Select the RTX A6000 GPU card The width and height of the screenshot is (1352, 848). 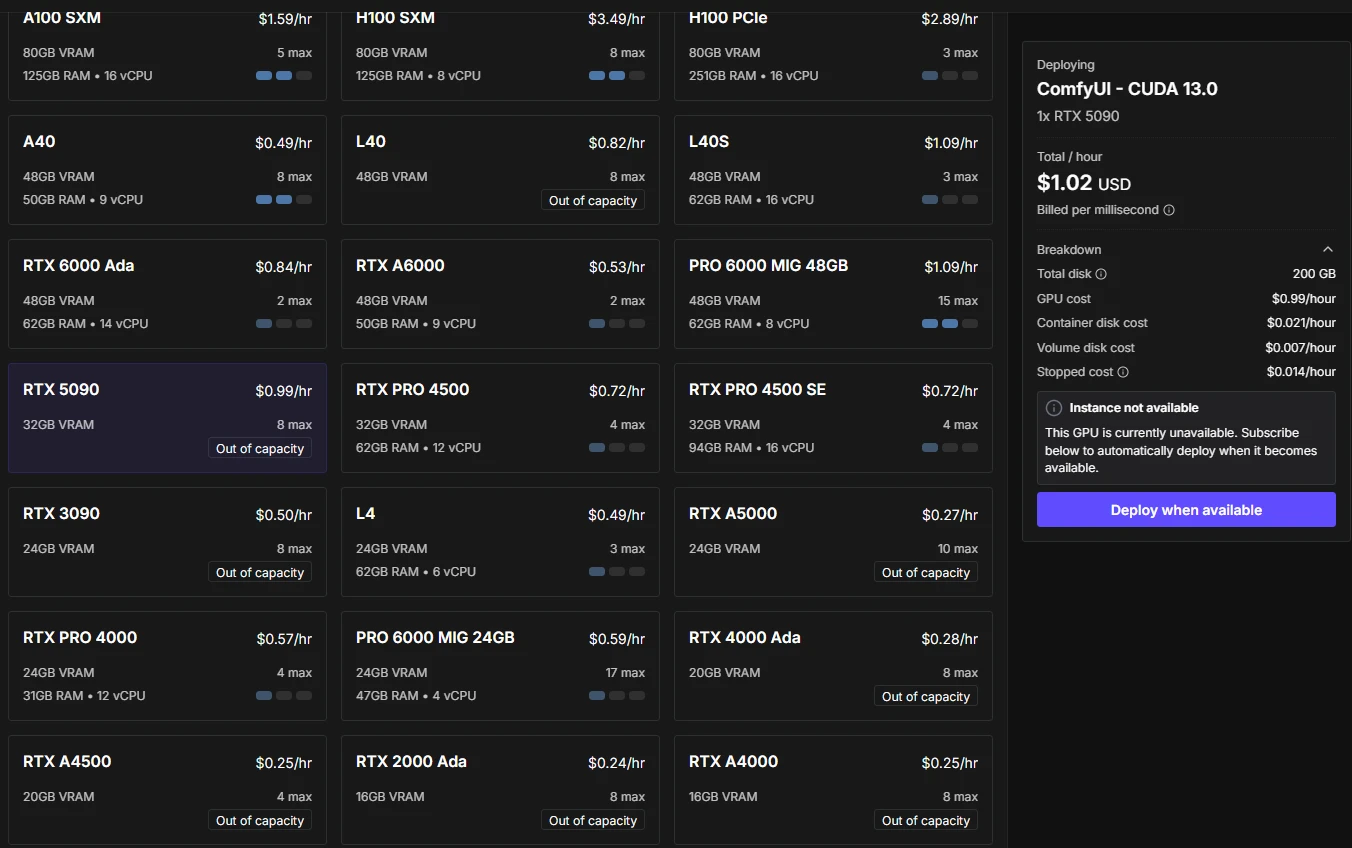500,294
